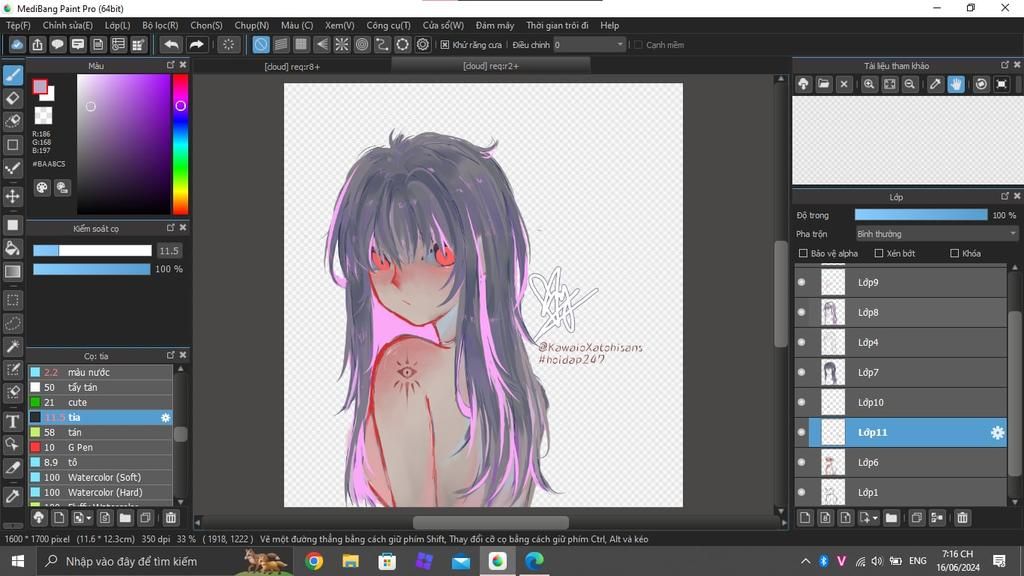Open Chỉnh sửa(E) menu

click(68, 25)
